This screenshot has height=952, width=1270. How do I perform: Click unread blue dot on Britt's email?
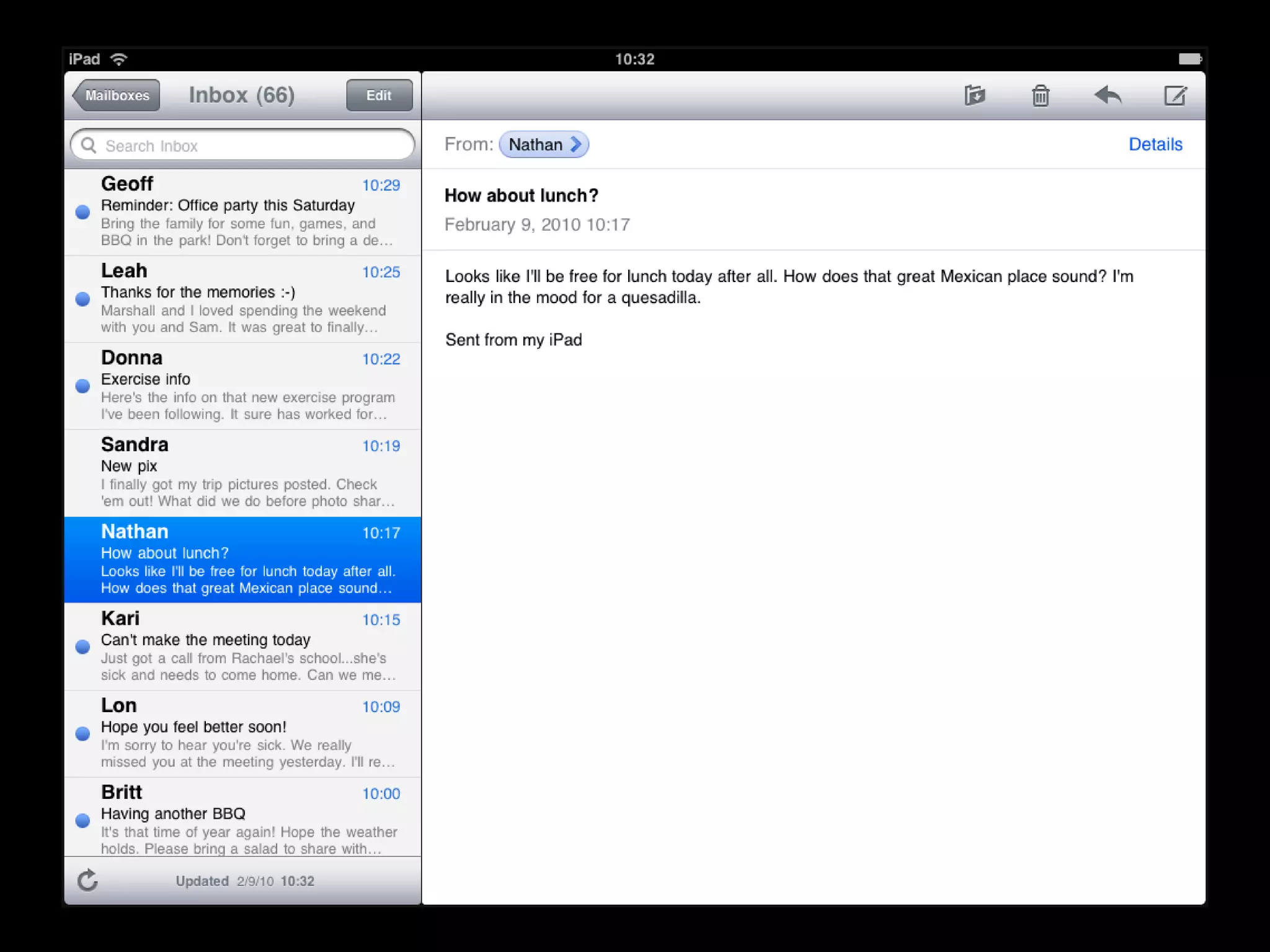point(82,821)
